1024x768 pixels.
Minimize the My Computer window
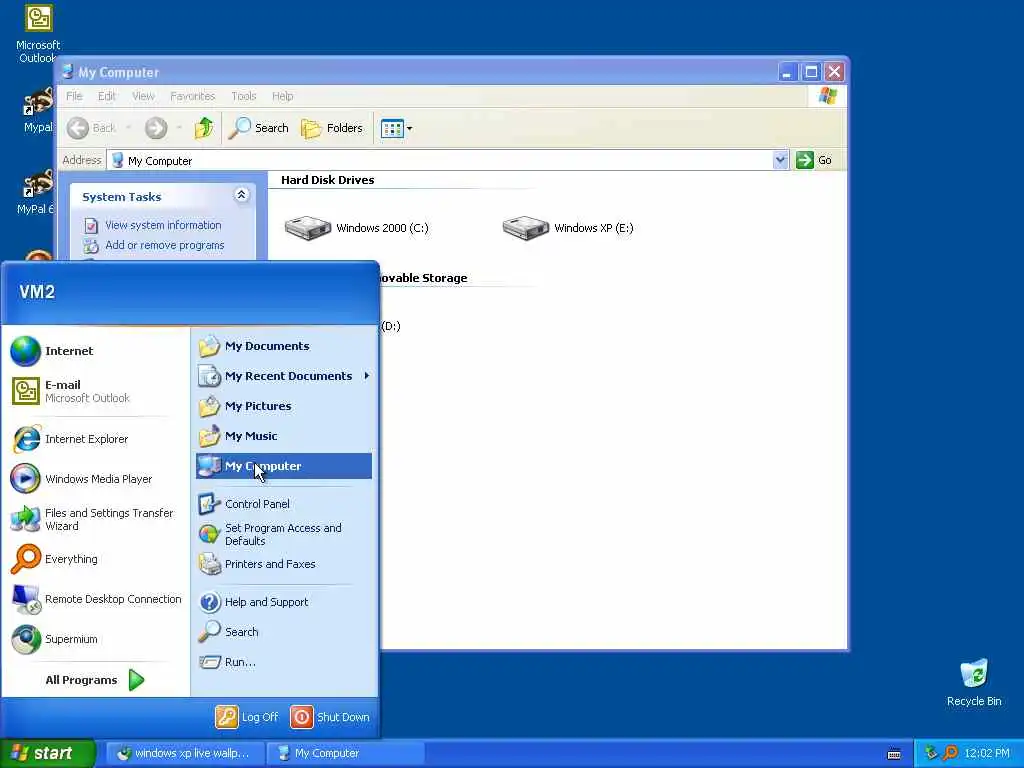(x=787, y=72)
